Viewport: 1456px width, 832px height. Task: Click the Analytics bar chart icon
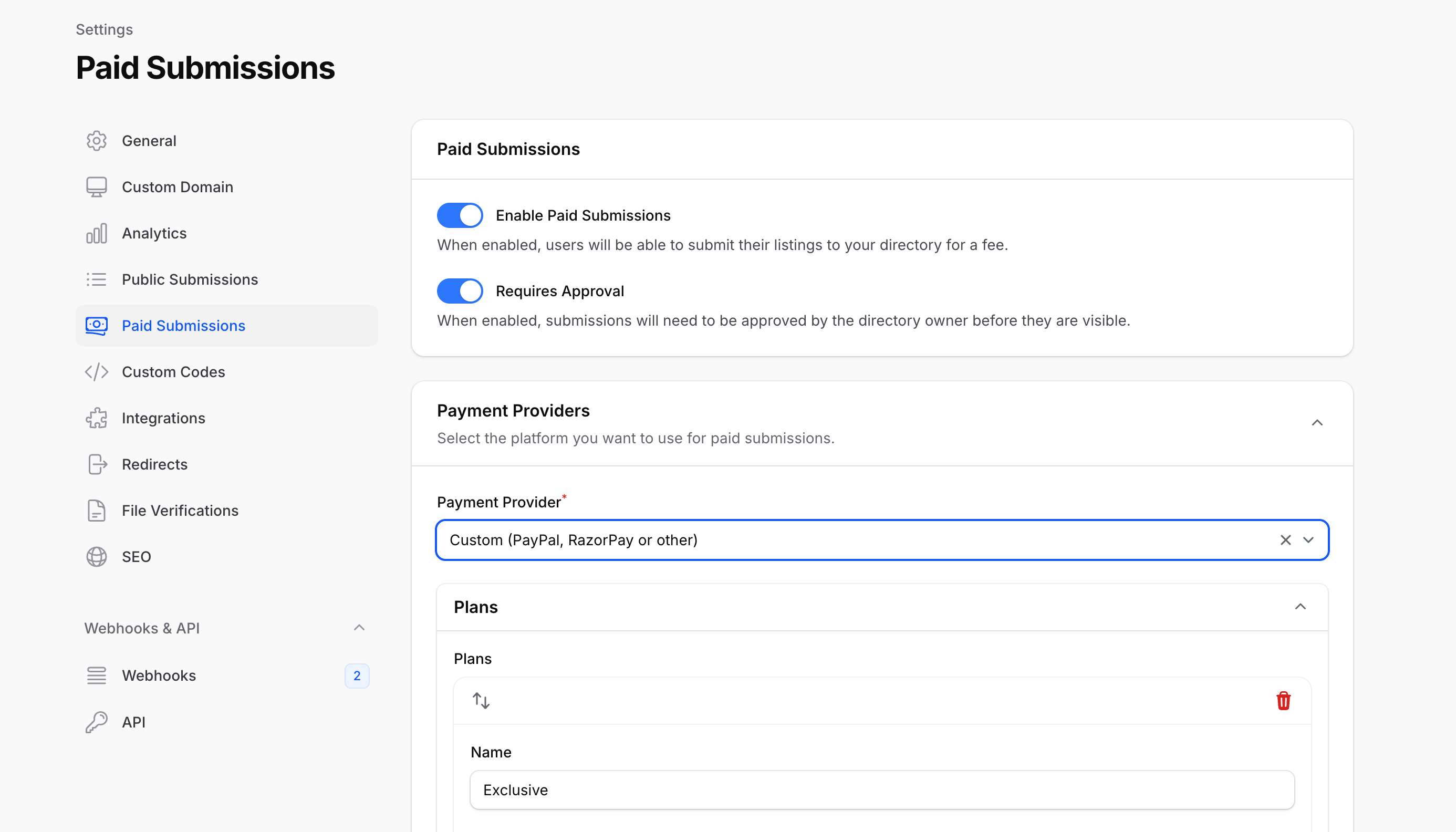pos(97,233)
